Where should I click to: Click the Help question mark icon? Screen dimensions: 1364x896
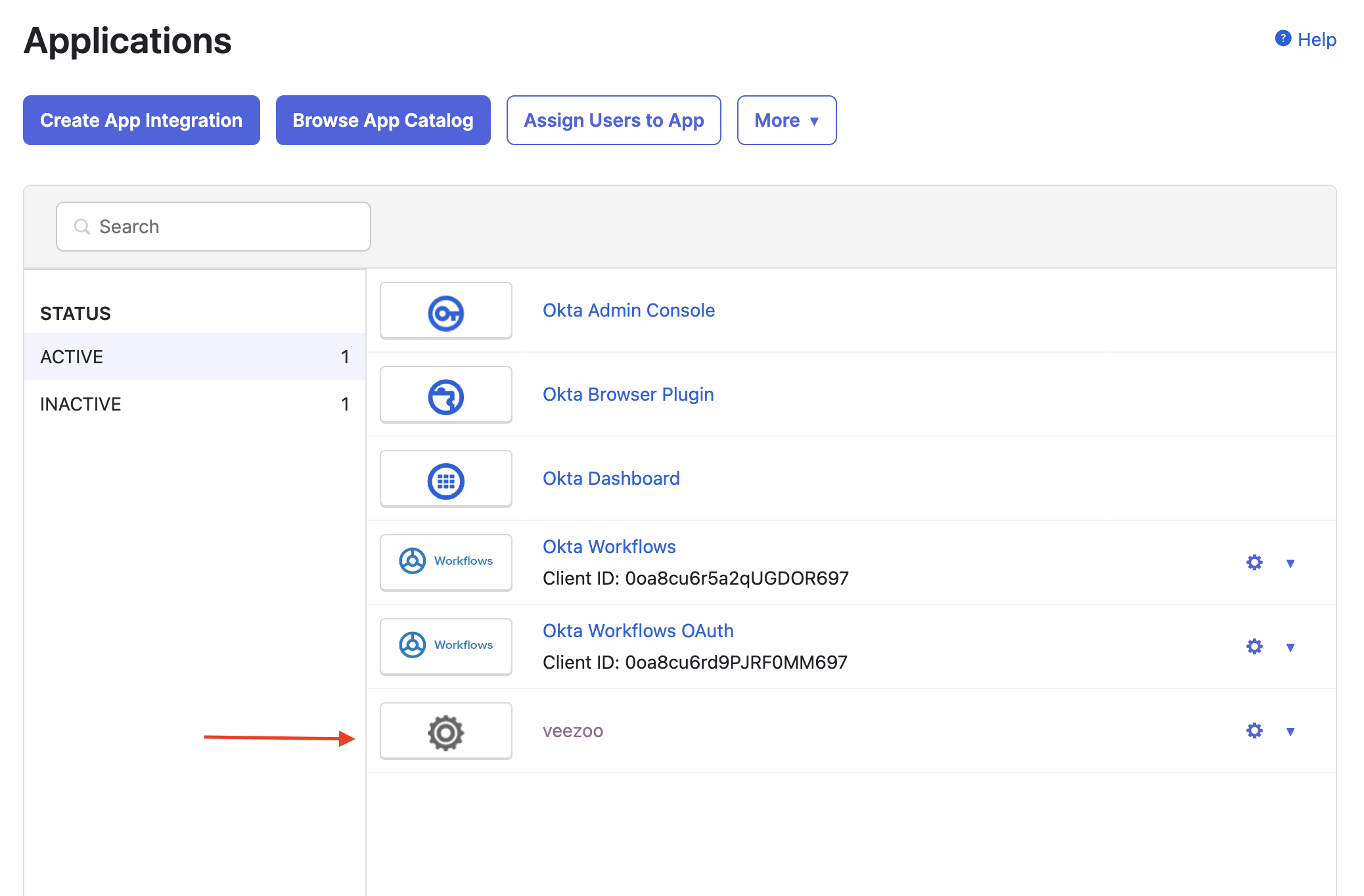click(1283, 39)
